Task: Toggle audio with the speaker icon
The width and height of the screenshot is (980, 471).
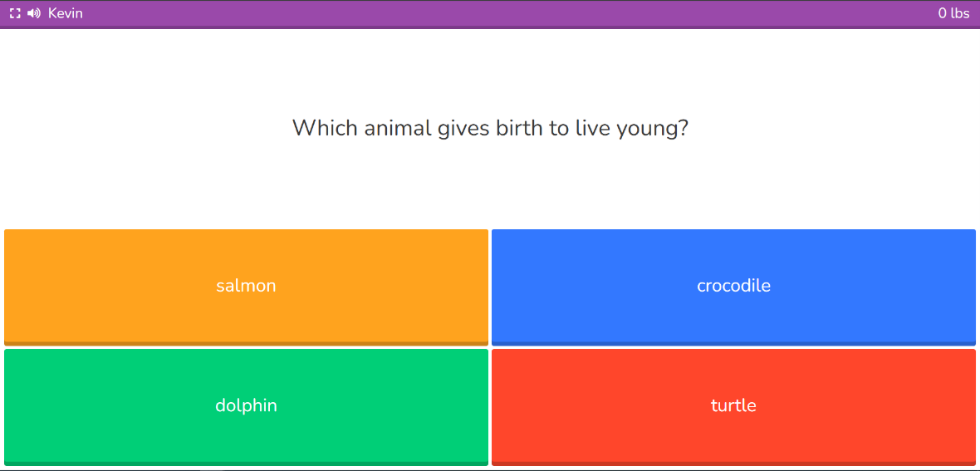Action: pyautogui.click(x=34, y=14)
